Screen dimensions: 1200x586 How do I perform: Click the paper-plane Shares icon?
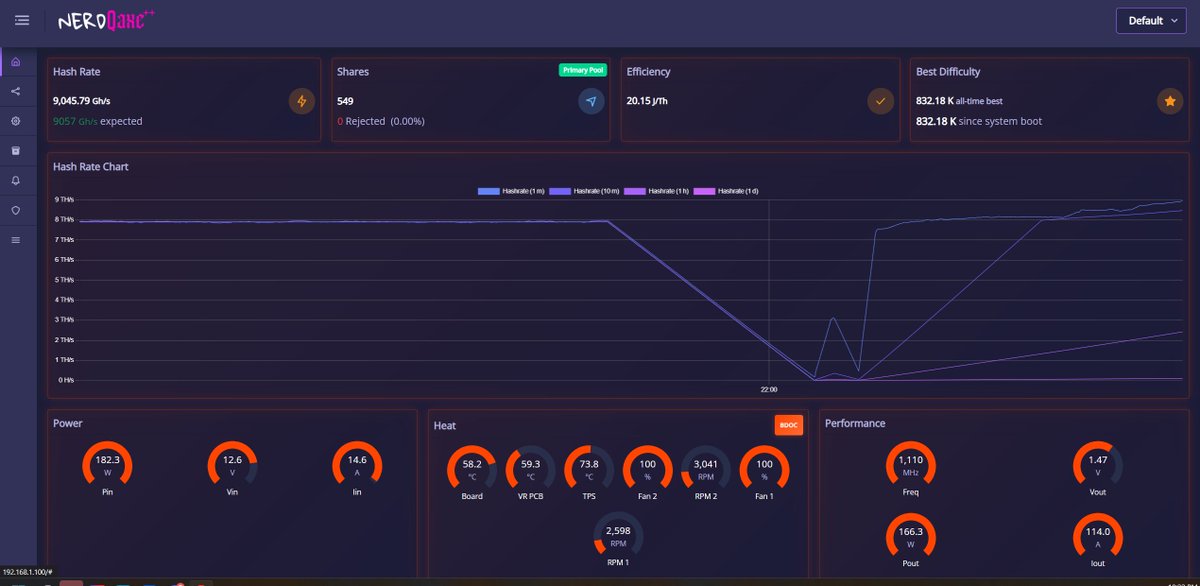(x=591, y=101)
